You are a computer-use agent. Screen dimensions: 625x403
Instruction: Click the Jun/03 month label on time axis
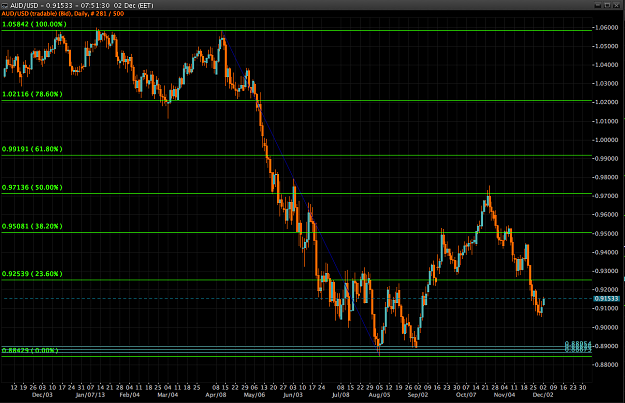point(293,395)
